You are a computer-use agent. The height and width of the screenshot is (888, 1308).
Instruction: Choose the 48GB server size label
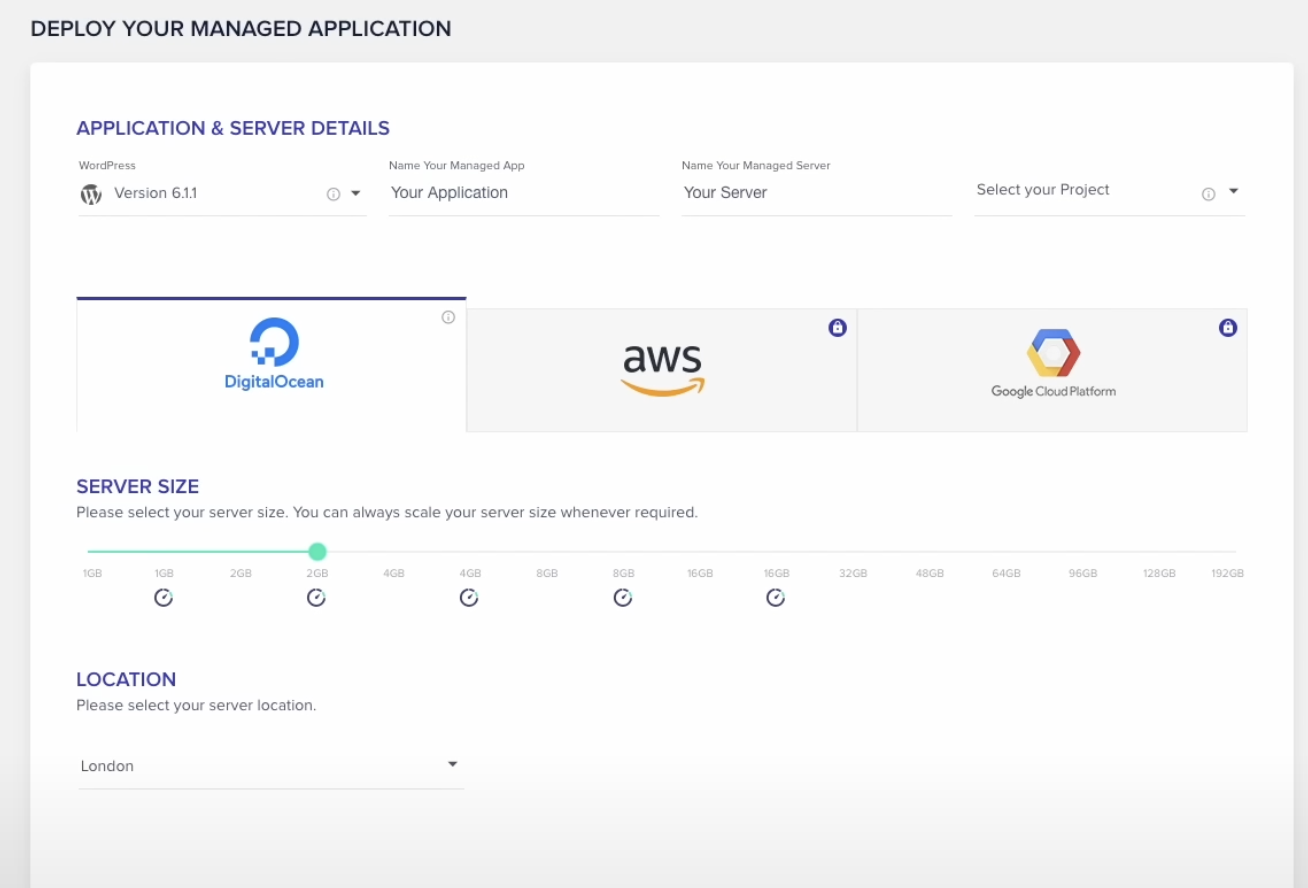(x=930, y=574)
